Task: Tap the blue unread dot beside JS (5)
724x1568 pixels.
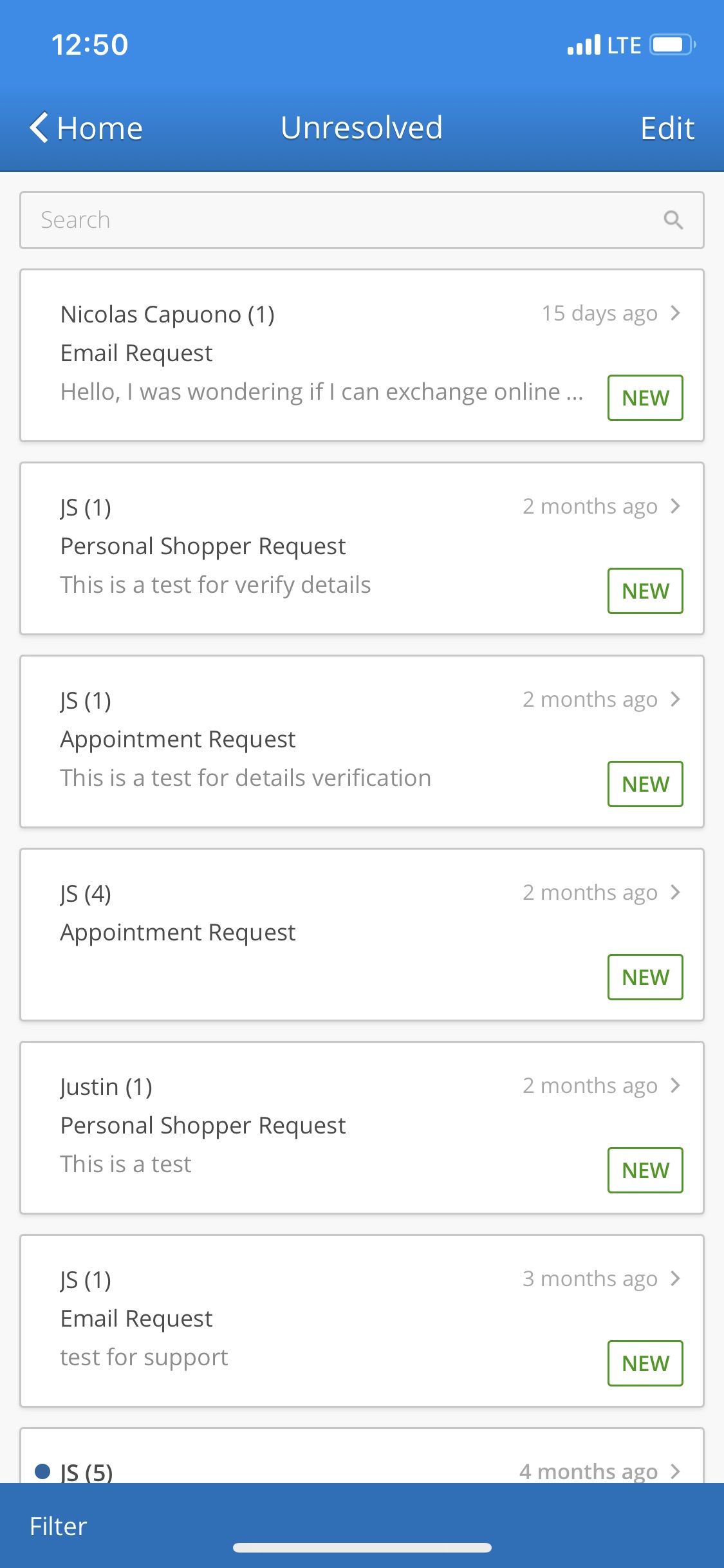Action: coord(42,1471)
